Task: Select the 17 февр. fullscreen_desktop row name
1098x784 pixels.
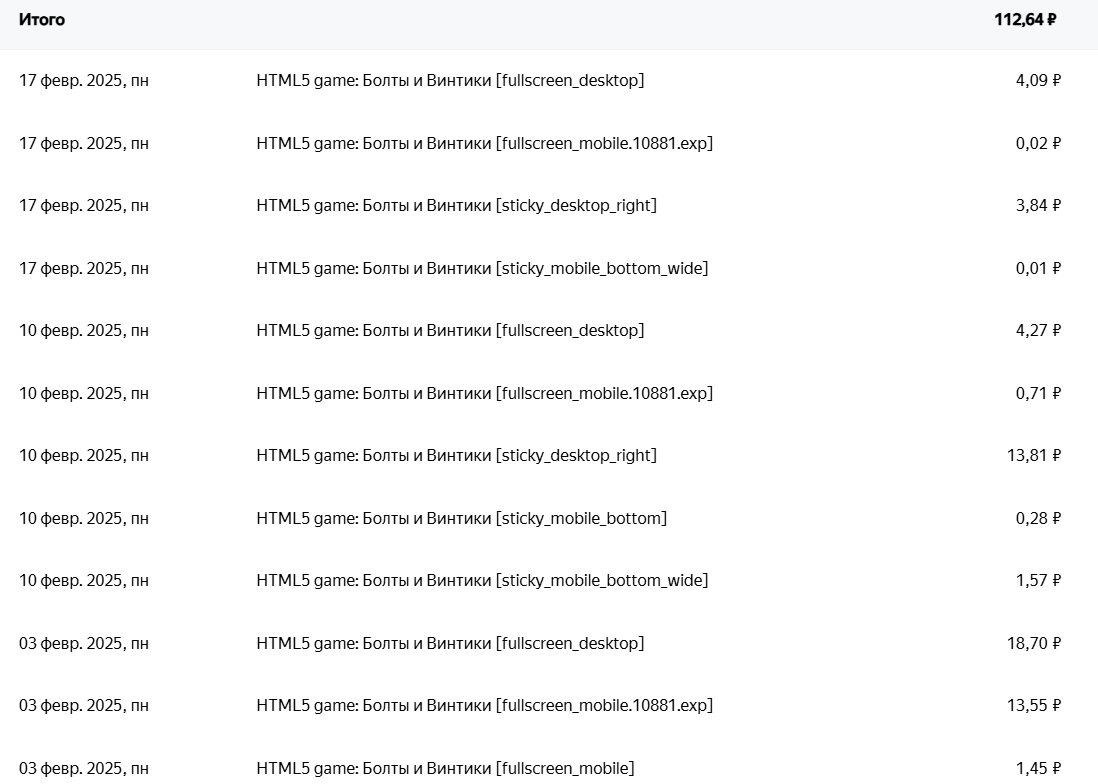Action: pos(450,80)
